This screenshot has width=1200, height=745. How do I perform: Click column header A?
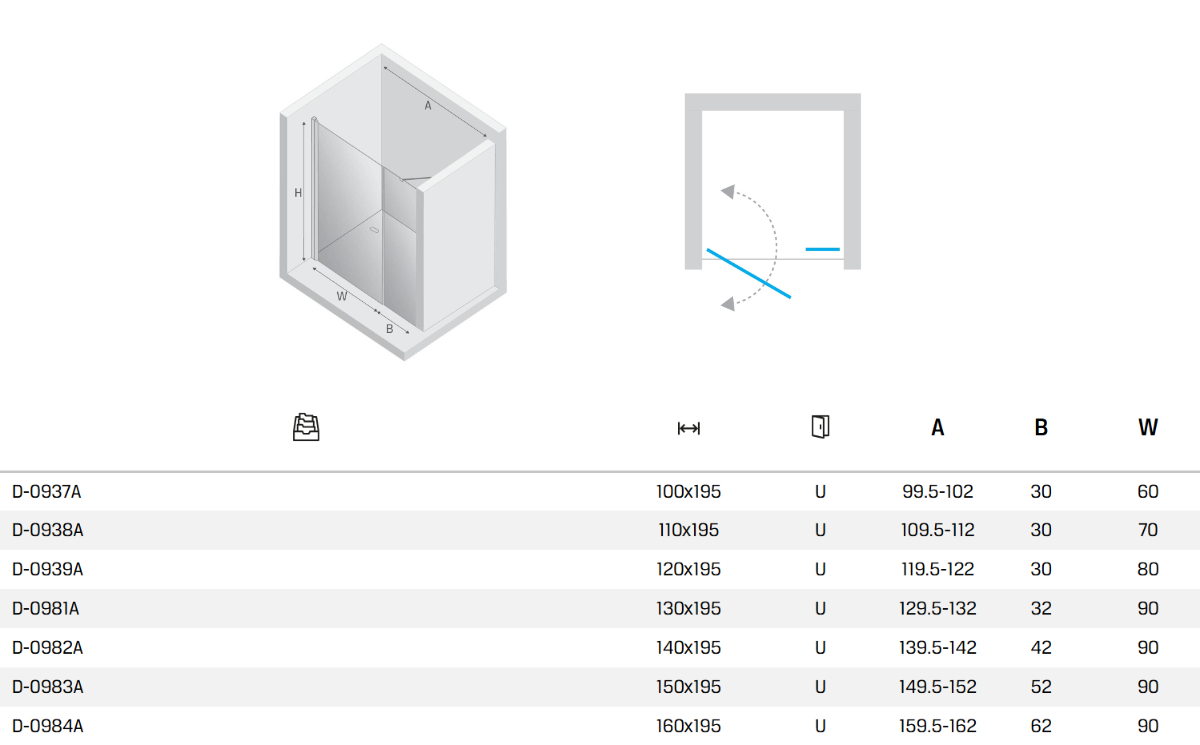937,428
